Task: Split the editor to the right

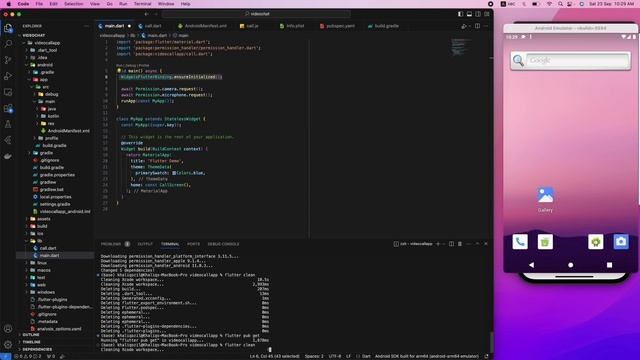Action: point(477,26)
